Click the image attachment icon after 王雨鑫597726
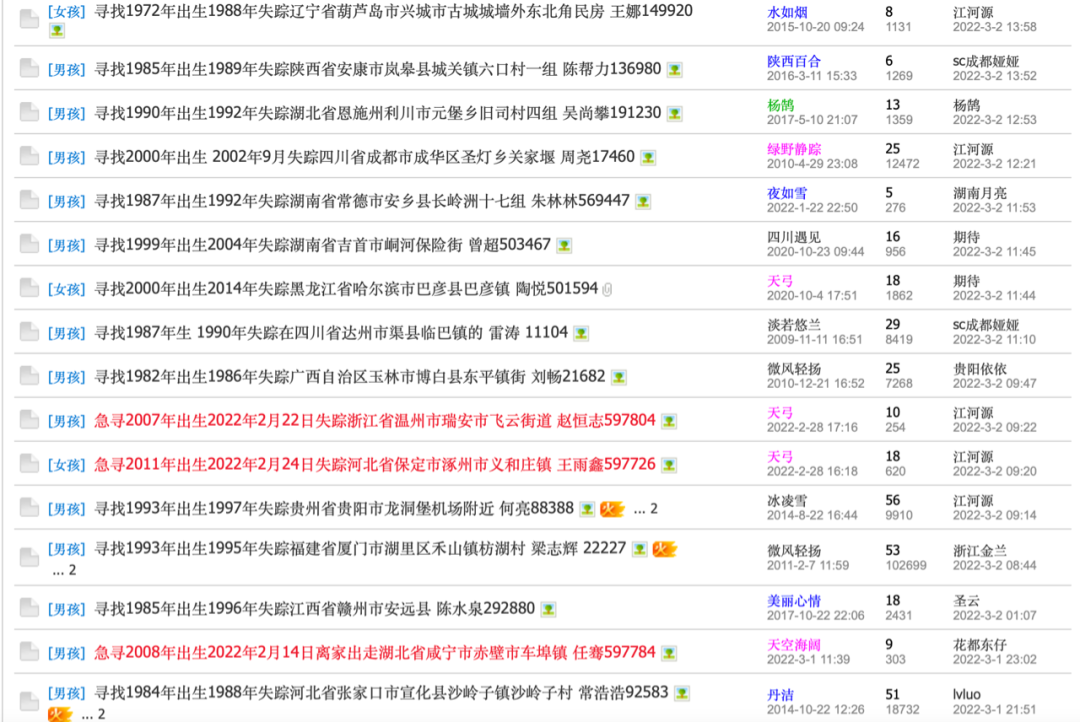The image size is (1080, 722). (x=669, y=465)
